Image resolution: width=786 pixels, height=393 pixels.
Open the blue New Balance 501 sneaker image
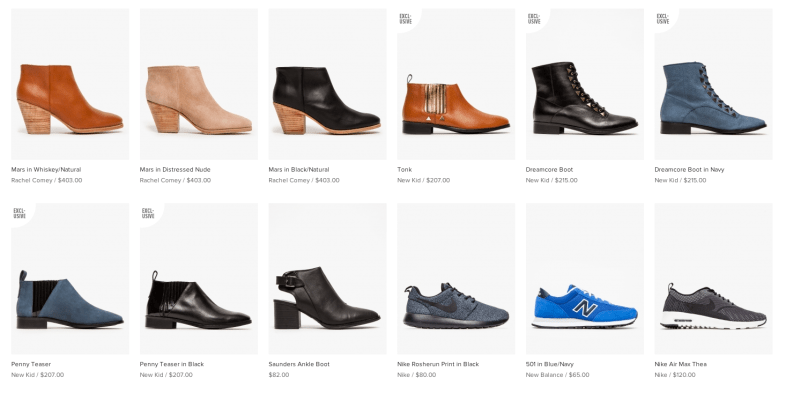pyautogui.click(x=585, y=279)
